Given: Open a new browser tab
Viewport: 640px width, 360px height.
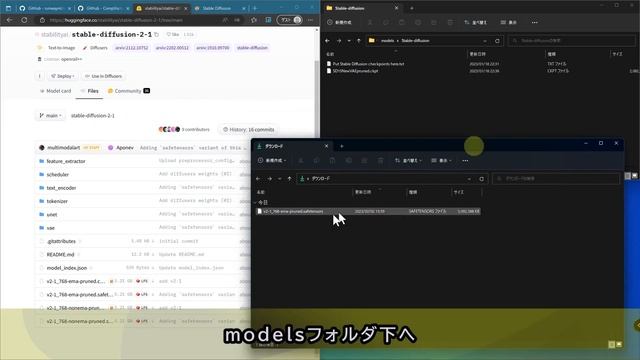Looking at the screenshot, I should (255, 8).
